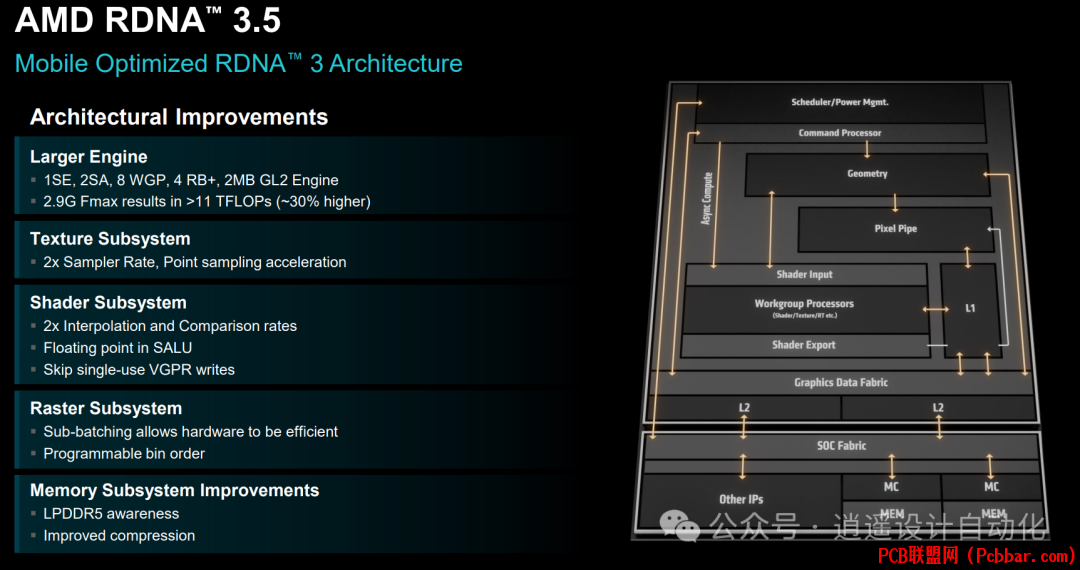The image size is (1080, 570).
Task: Click the Shader Export block
Action: pyautogui.click(x=804, y=345)
